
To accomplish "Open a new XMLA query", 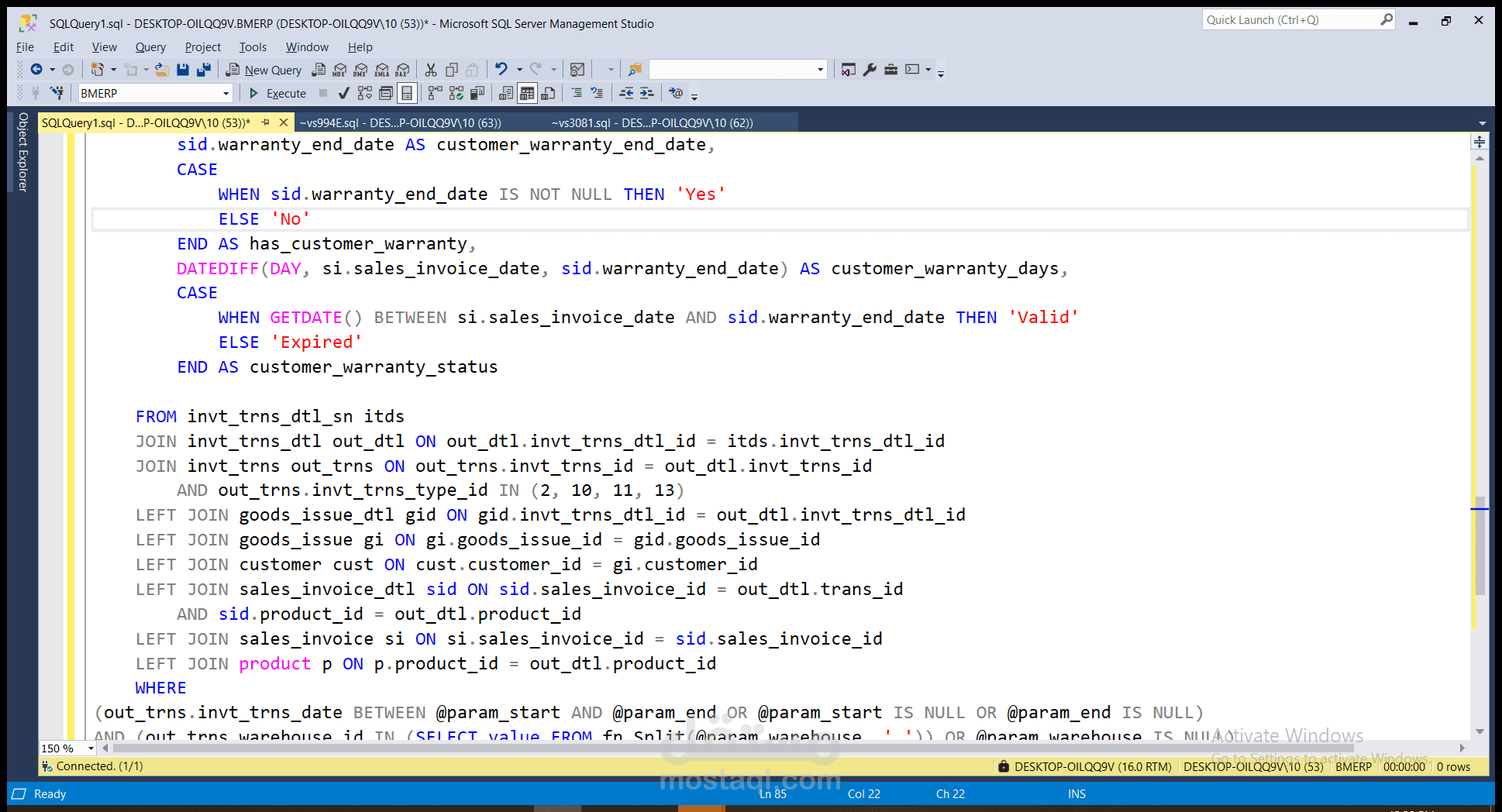I will tap(382, 70).
